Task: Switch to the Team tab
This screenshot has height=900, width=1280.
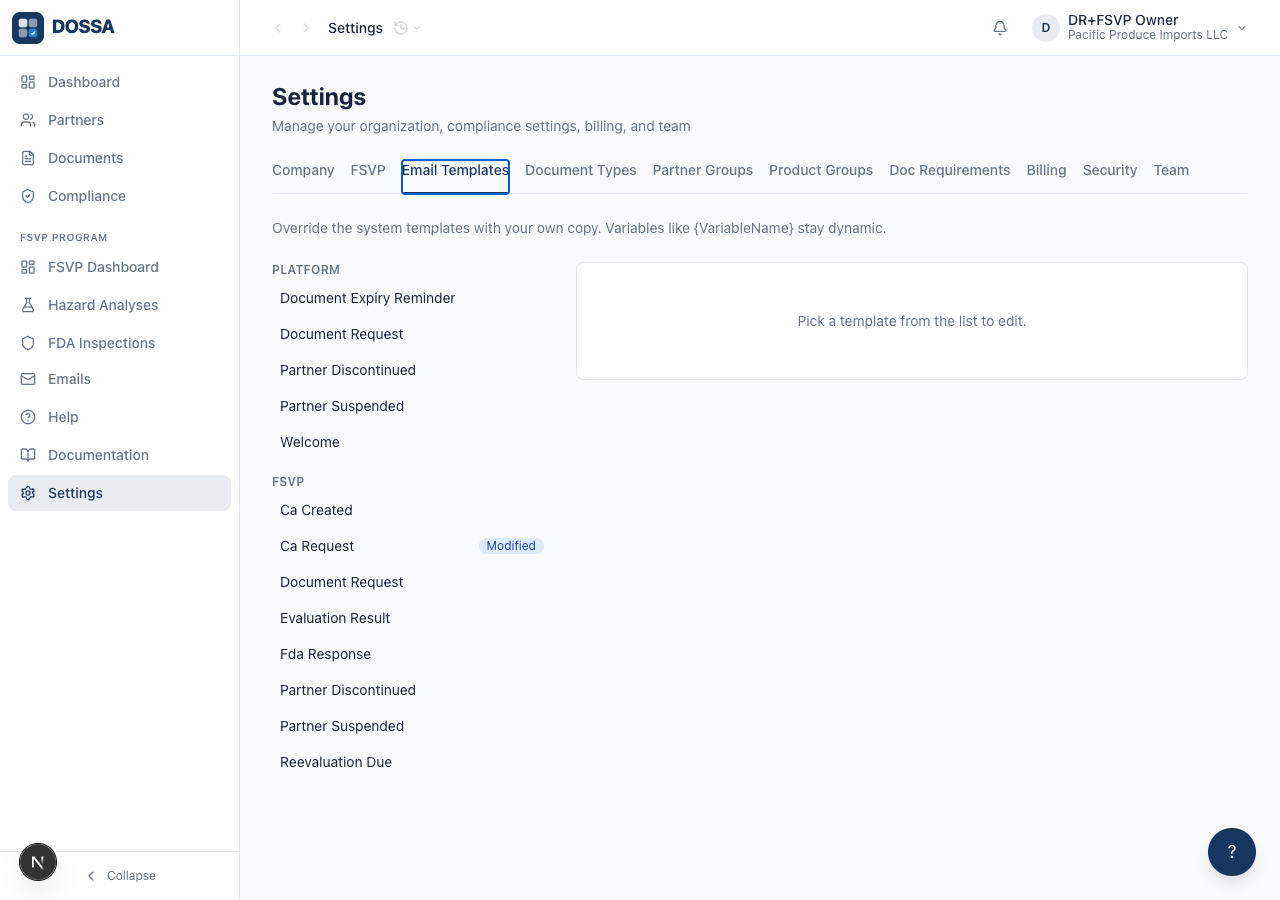Action: (1171, 170)
